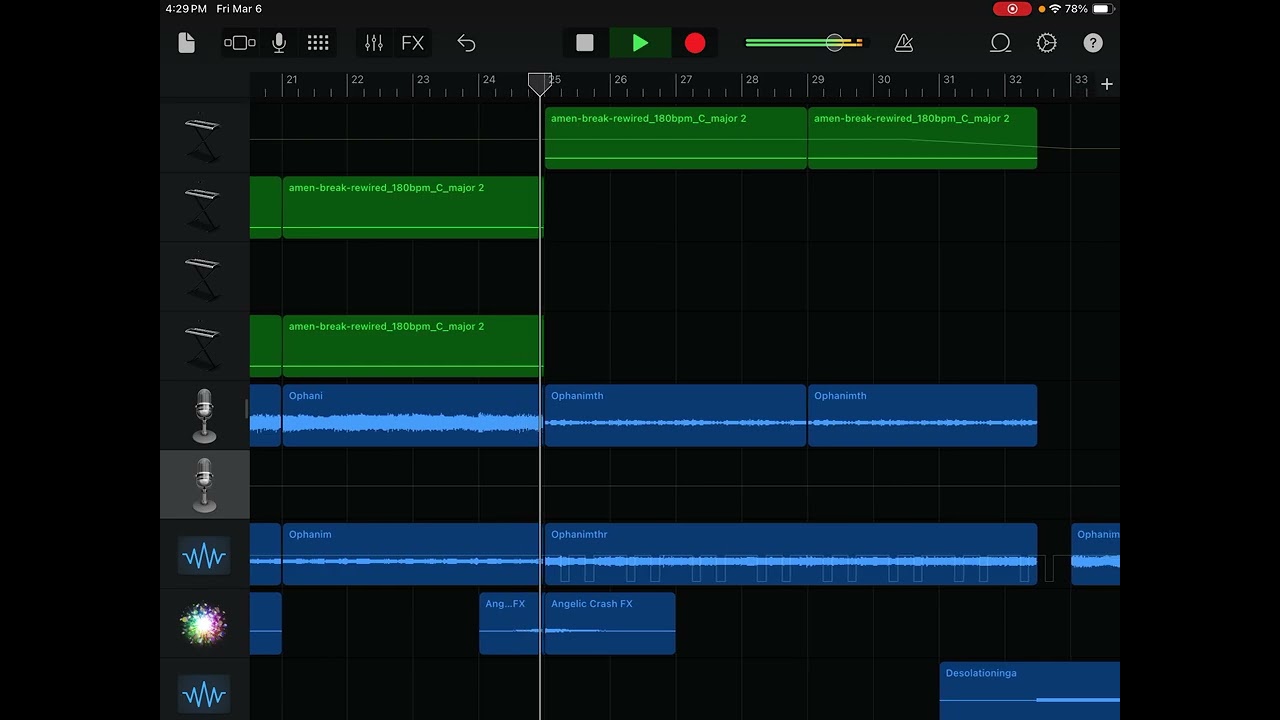Select the highlighted empty microphone track header
Viewport: 1280px width, 720px height.
tap(204, 485)
